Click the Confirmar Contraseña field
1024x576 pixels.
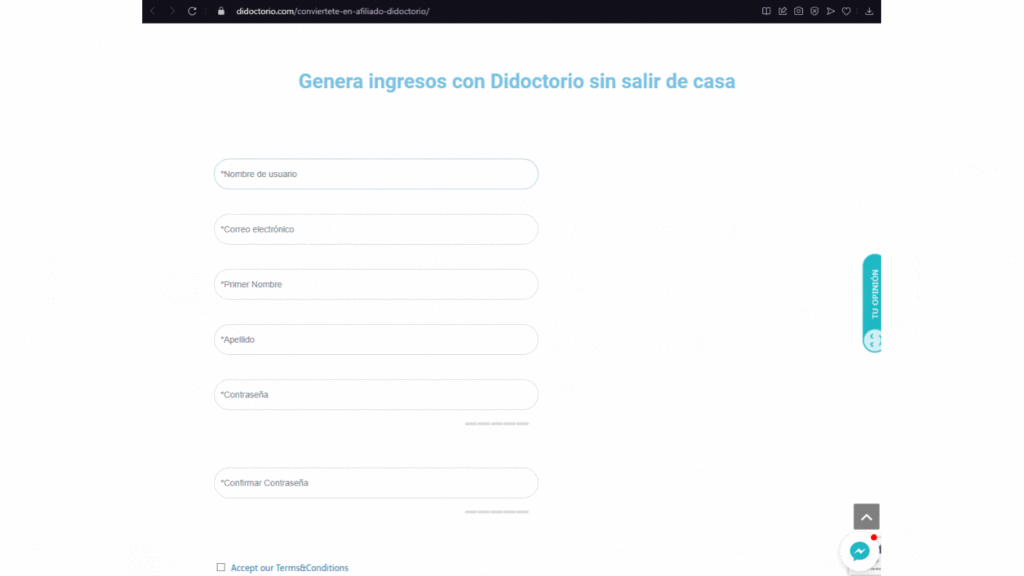tap(376, 483)
